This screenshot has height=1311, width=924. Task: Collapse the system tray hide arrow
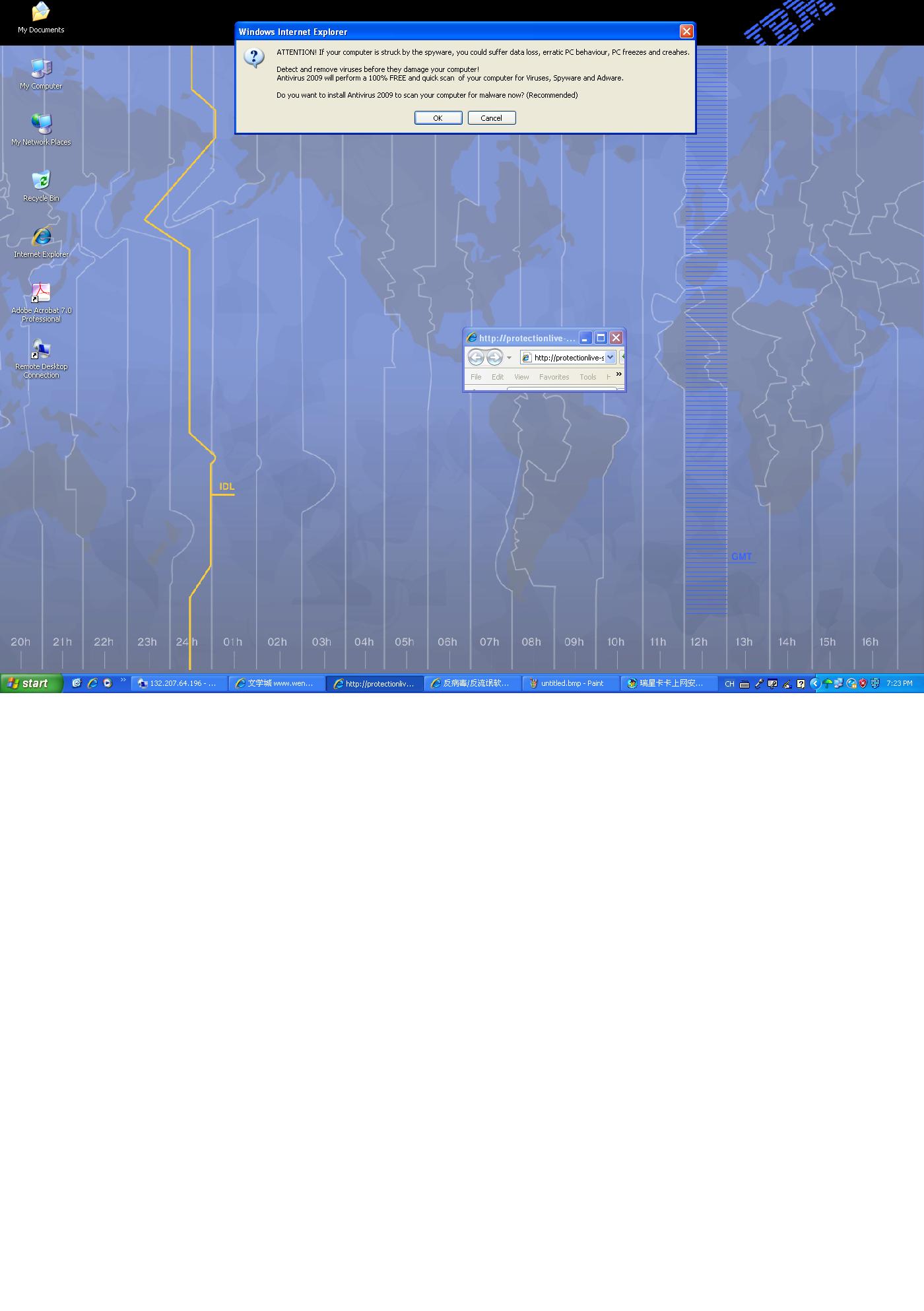(x=816, y=683)
